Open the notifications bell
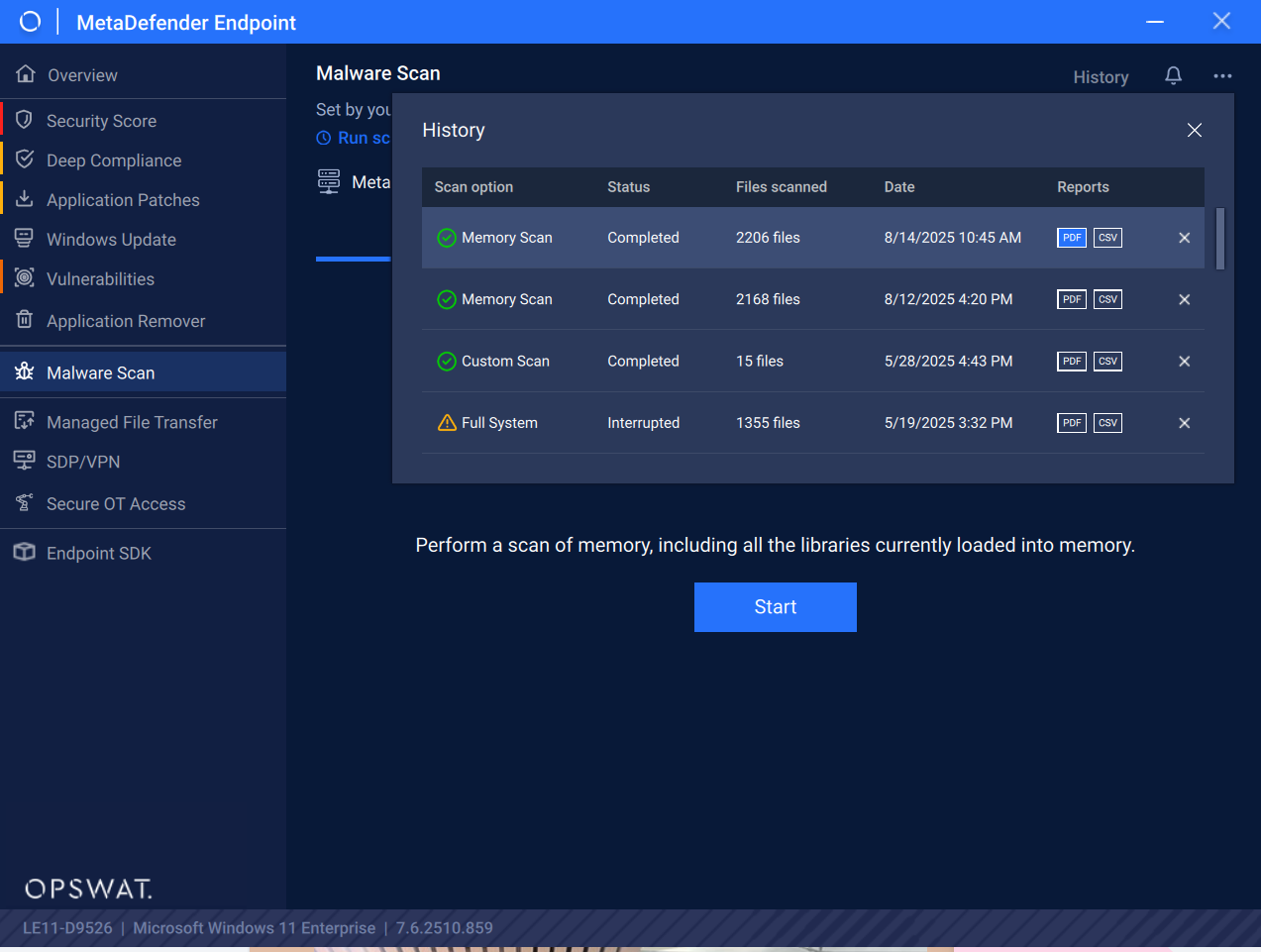Viewport: 1261px width, 952px height. (x=1173, y=76)
